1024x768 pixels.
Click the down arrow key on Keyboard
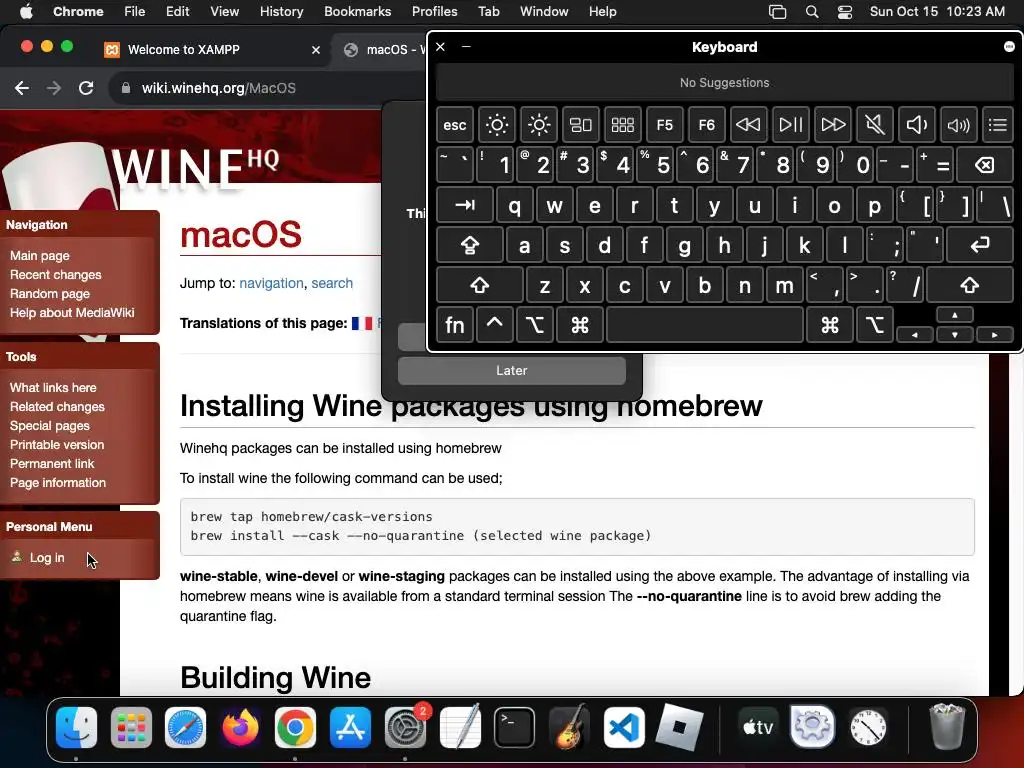click(955, 334)
